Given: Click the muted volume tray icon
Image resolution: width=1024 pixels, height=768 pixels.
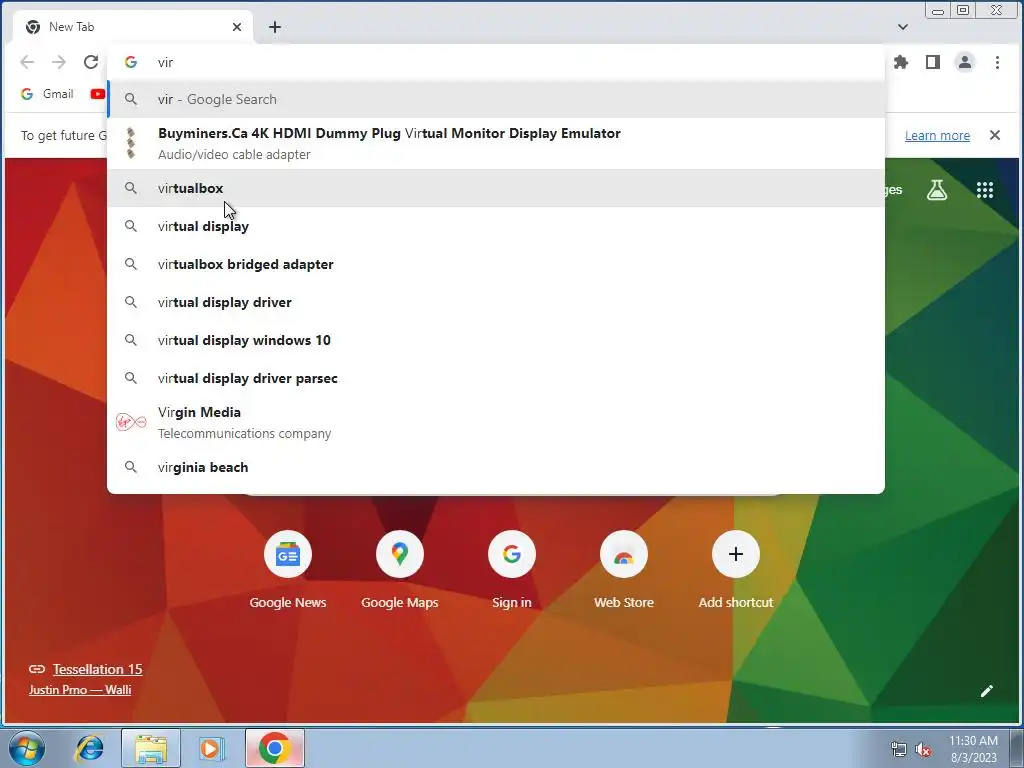Looking at the screenshot, I should 923,750.
